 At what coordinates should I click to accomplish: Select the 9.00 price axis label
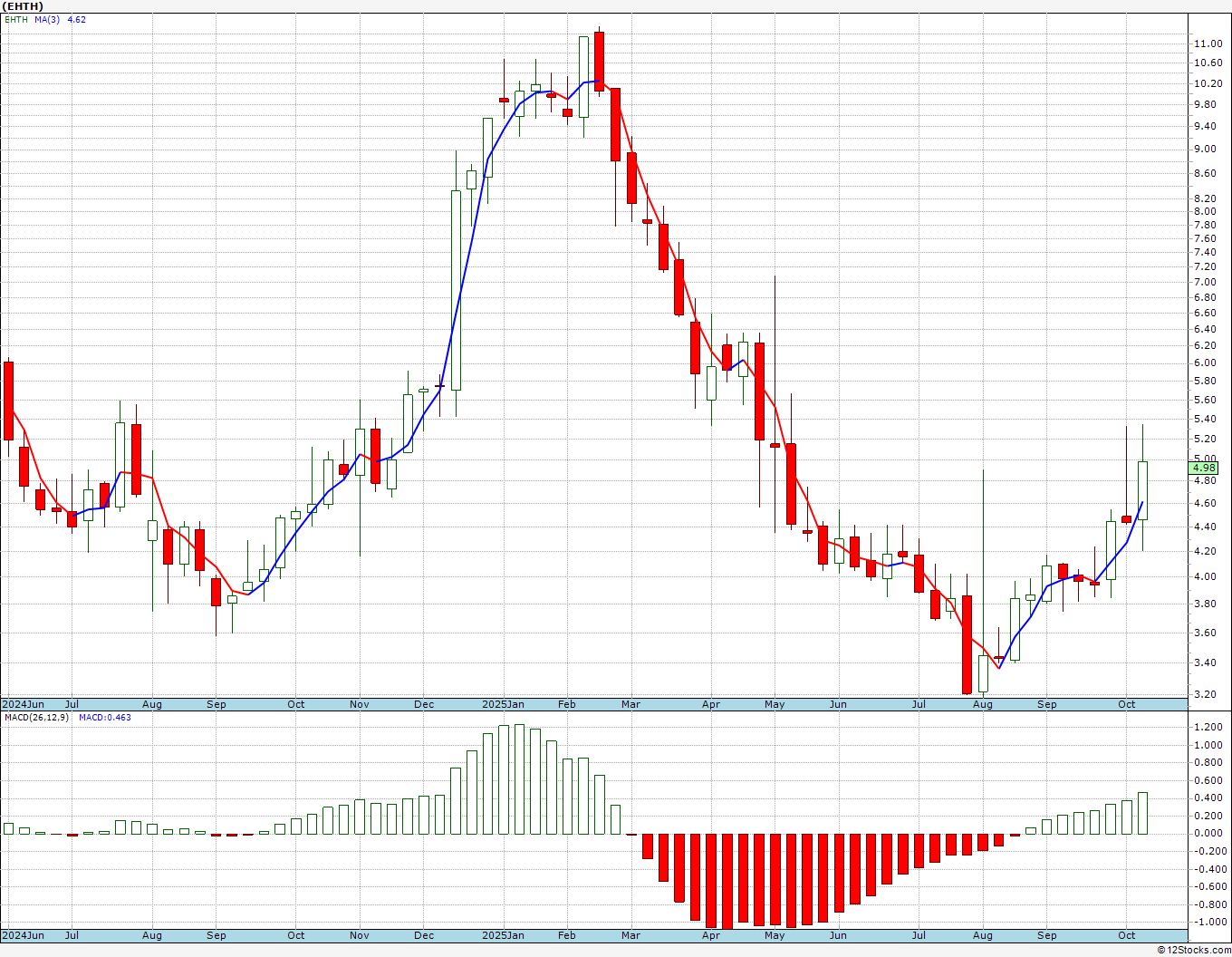pos(1205,150)
